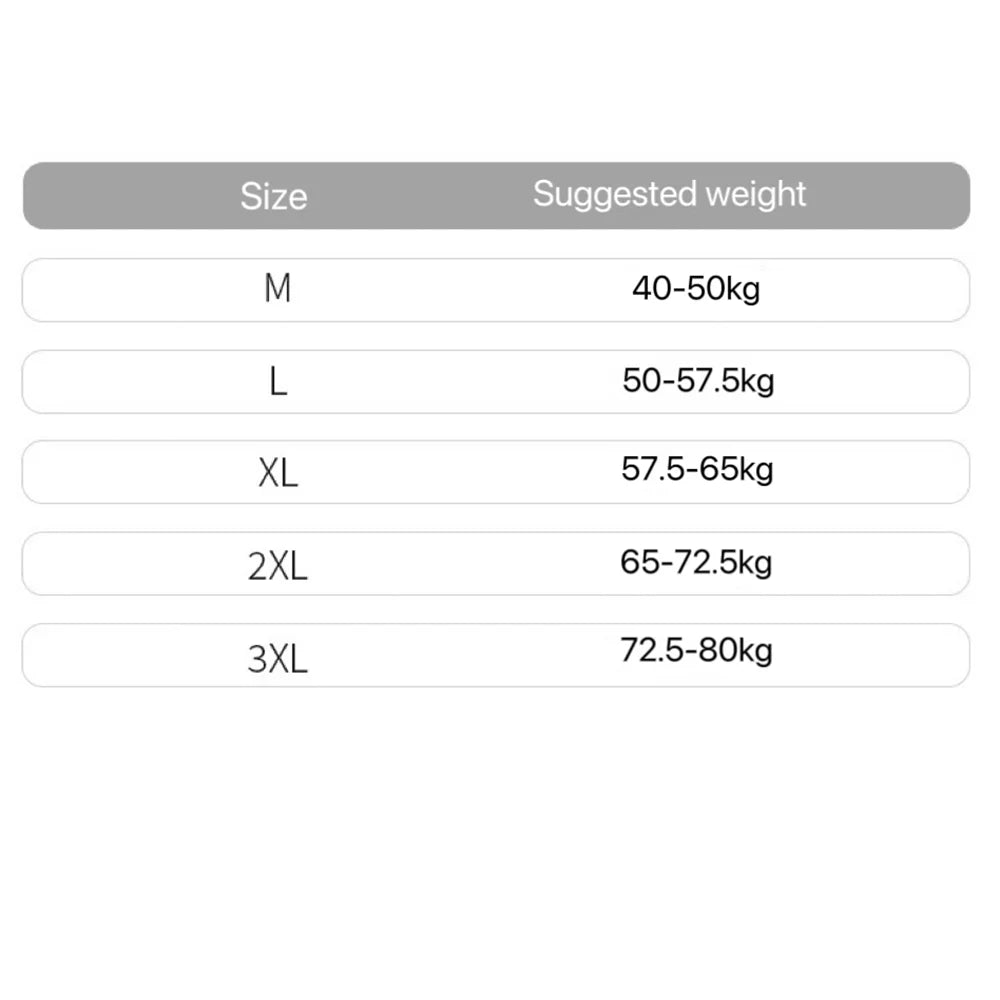Select the 'M' size label
The image size is (1000, 1000).
pyautogui.click(x=277, y=289)
